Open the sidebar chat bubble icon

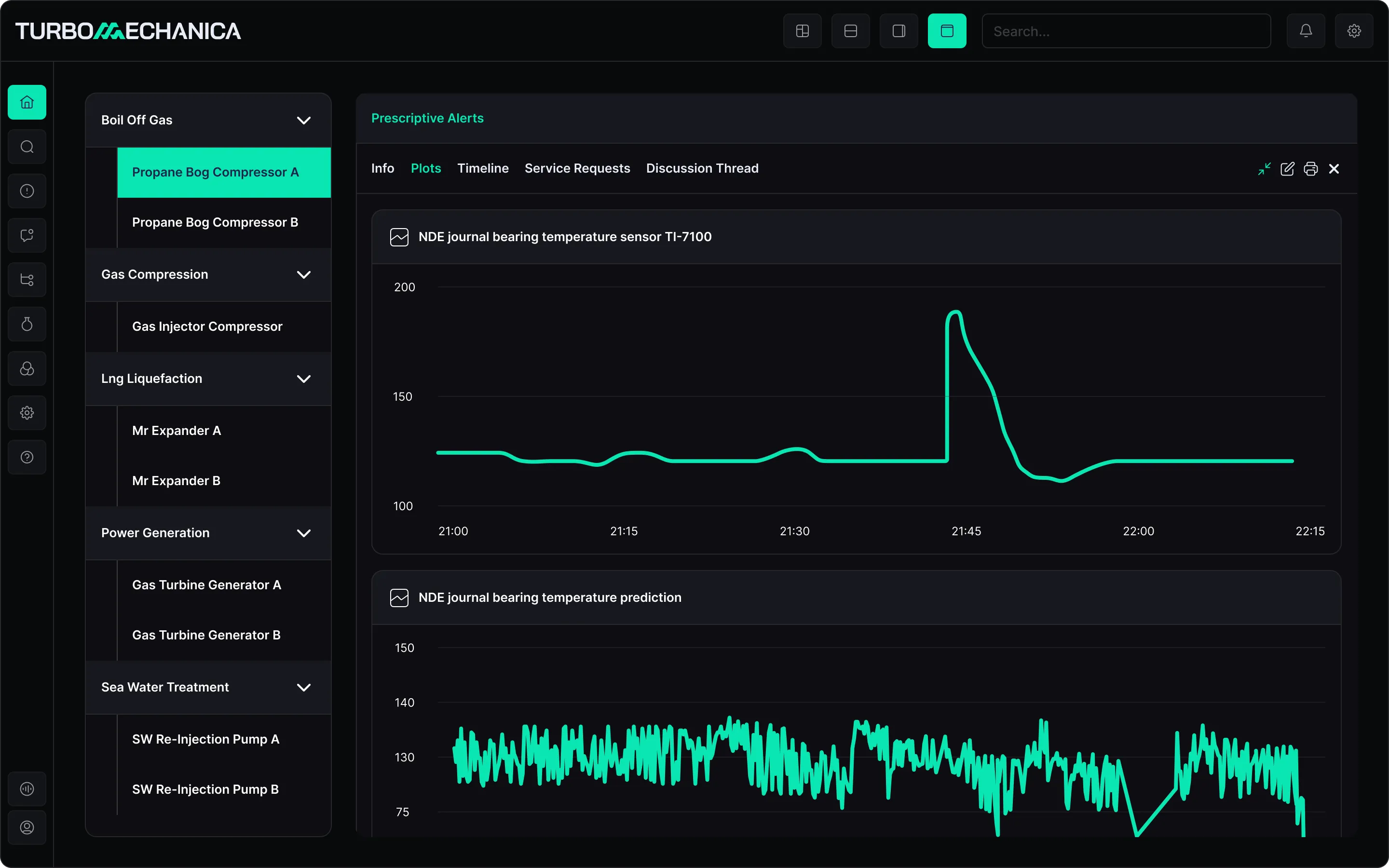(27, 235)
